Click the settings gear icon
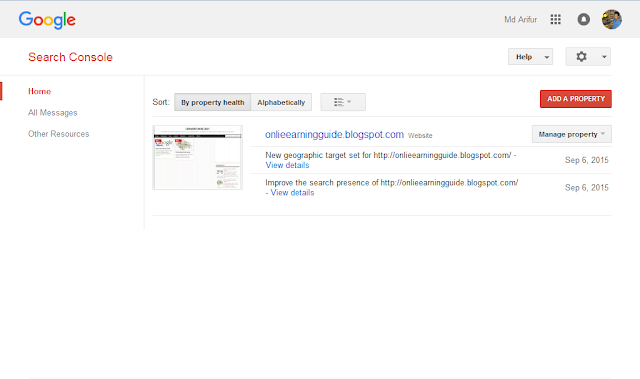 [x=581, y=57]
